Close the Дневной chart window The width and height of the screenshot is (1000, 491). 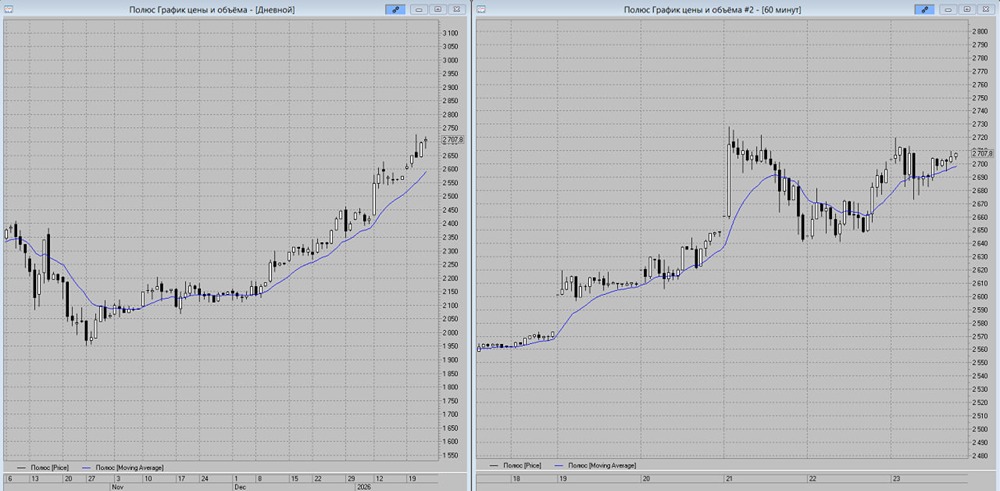[x=456, y=10]
